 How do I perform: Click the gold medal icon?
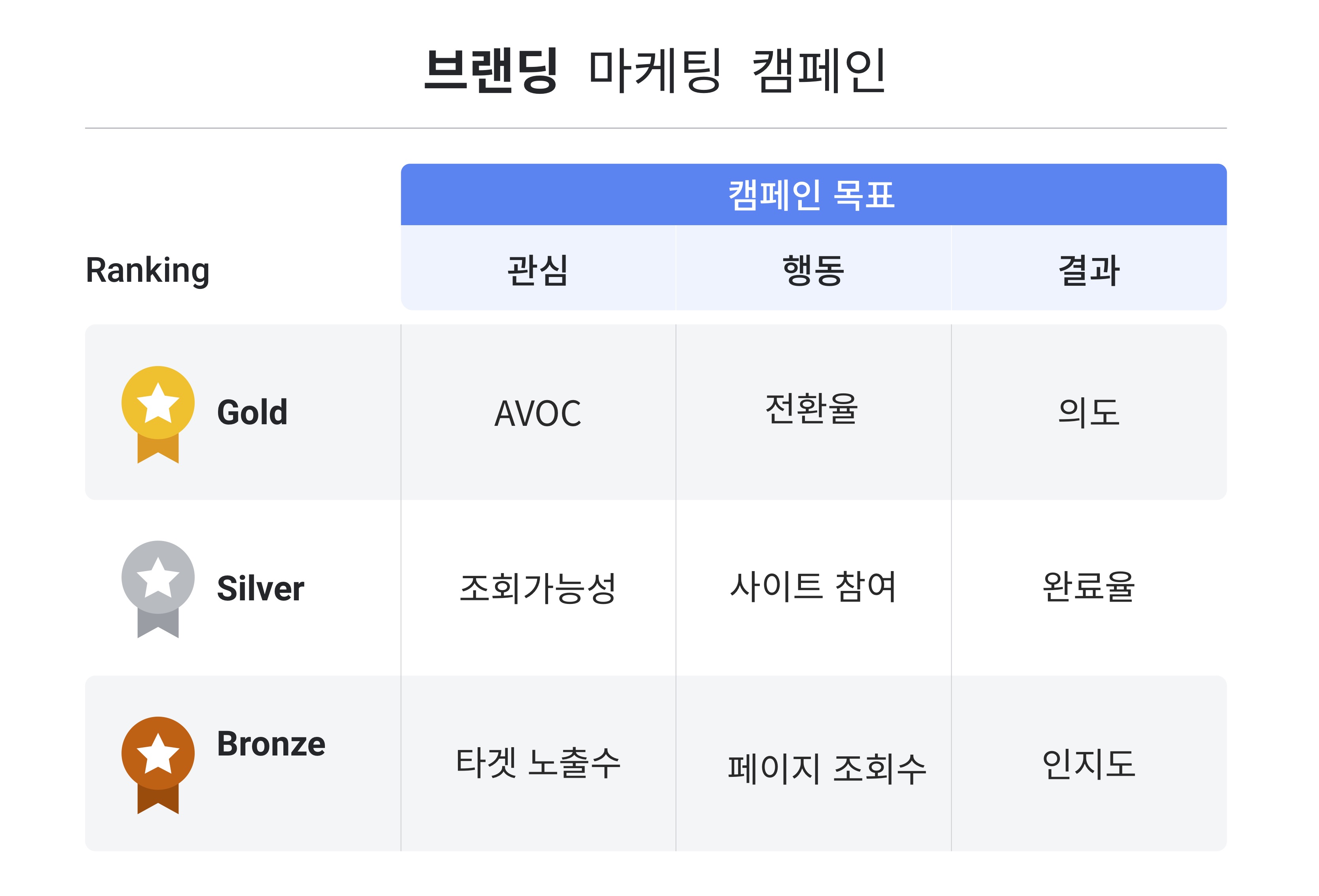point(158,415)
